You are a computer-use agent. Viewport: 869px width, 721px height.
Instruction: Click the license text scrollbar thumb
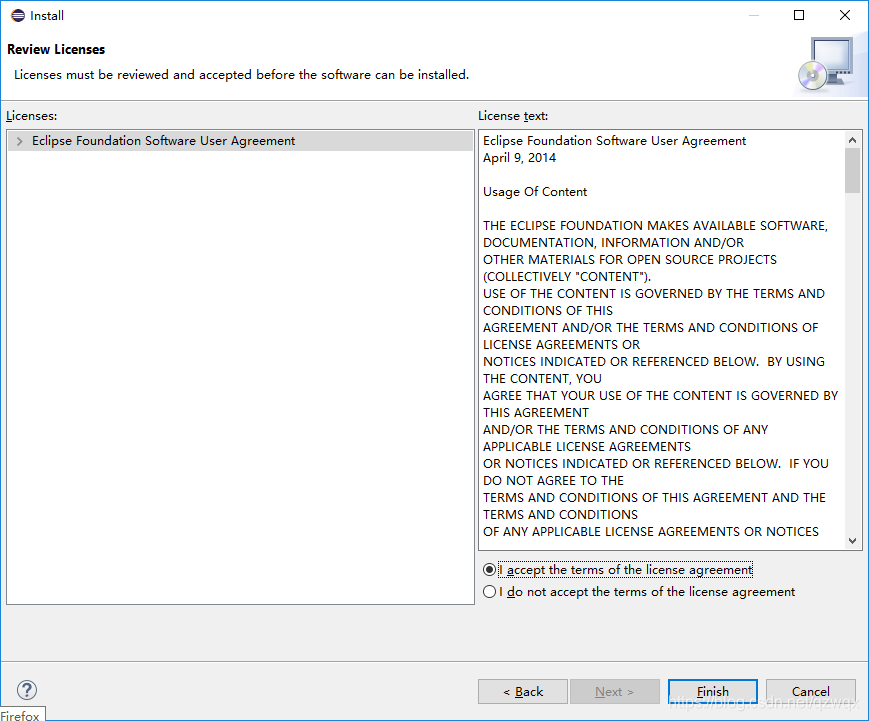click(852, 171)
